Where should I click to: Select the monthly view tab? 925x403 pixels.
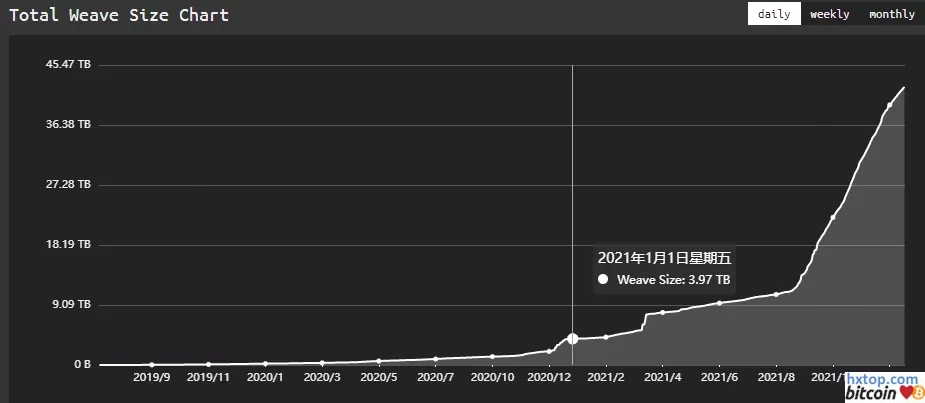[x=891, y=14]
